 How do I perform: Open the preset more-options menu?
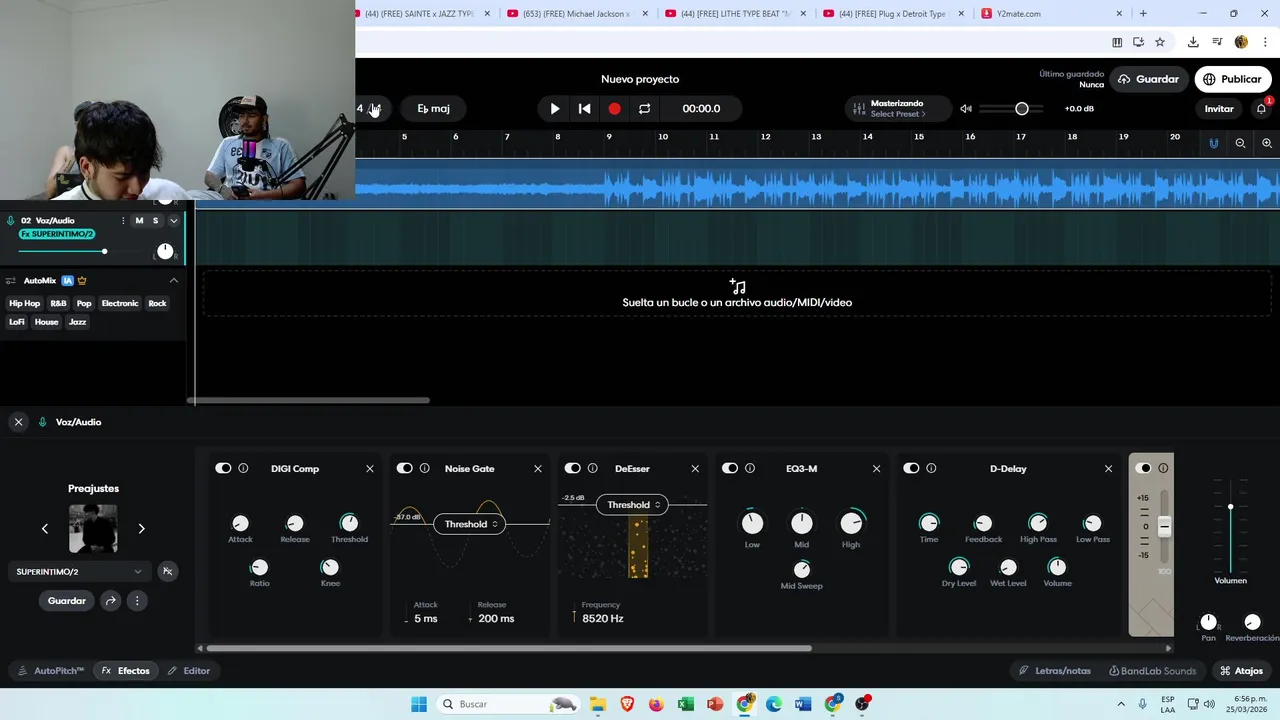[137, 601]
